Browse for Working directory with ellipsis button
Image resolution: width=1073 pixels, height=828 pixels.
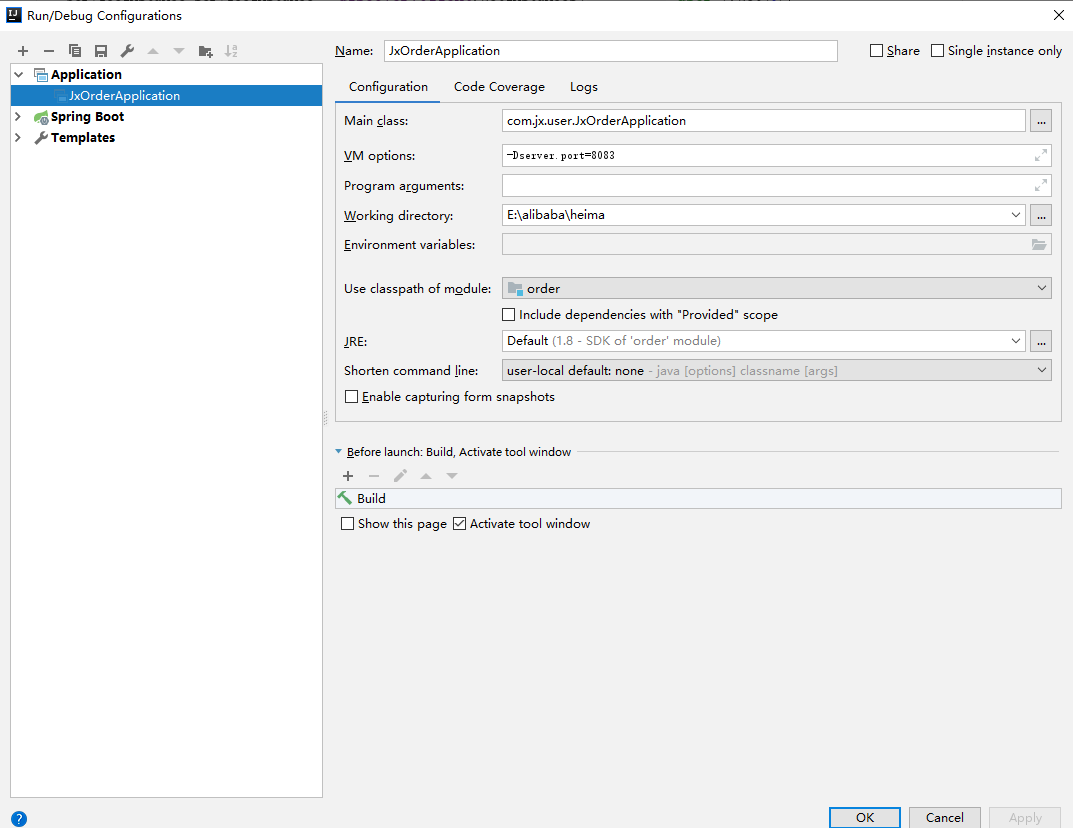tap(1041, 215)
